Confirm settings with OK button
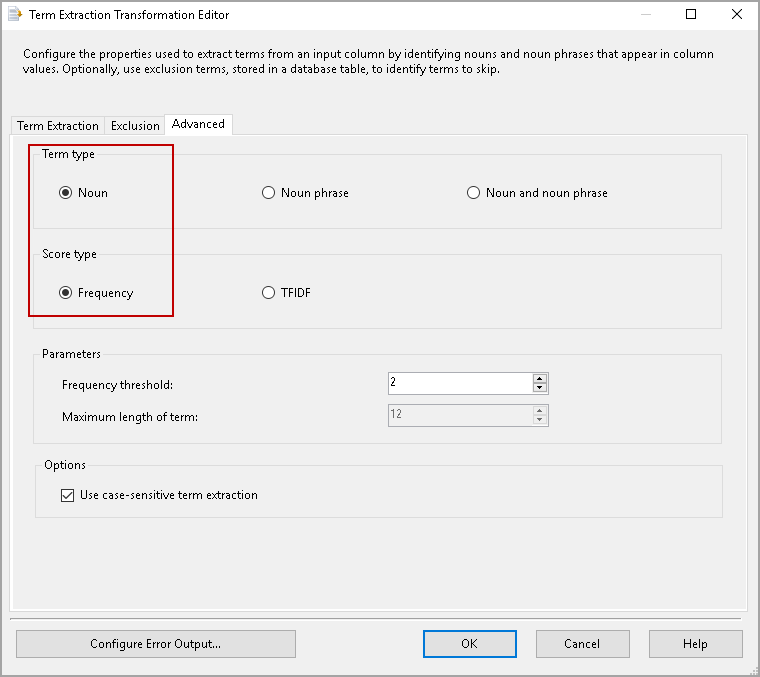The height and width of the screenshot is (677, 760). (469, 644)
